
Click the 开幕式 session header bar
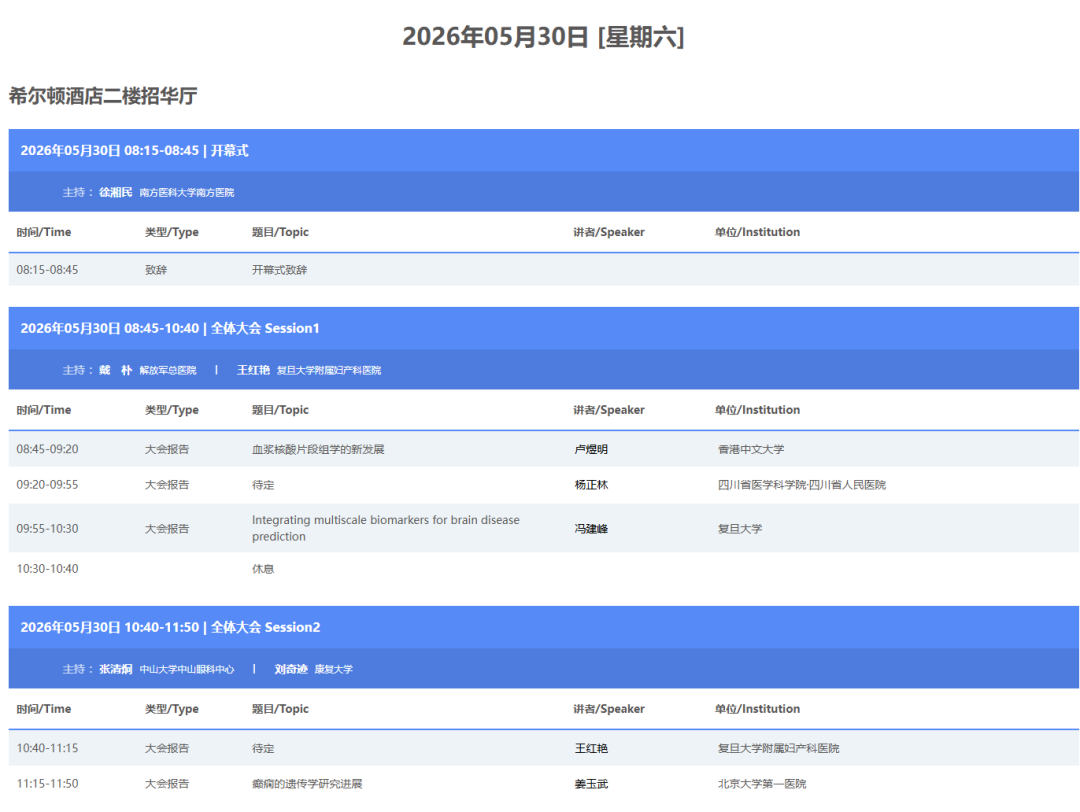tap(543, 150)
